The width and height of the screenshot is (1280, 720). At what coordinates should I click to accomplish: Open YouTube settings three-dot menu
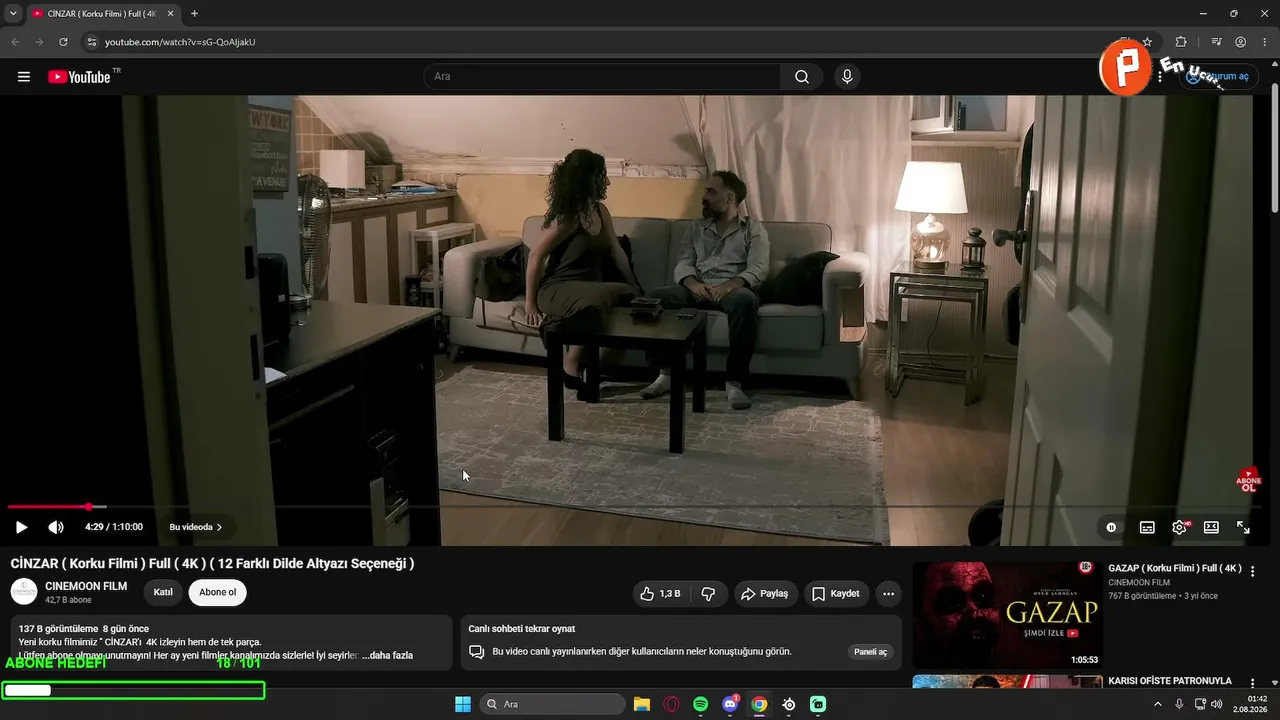1160,77
